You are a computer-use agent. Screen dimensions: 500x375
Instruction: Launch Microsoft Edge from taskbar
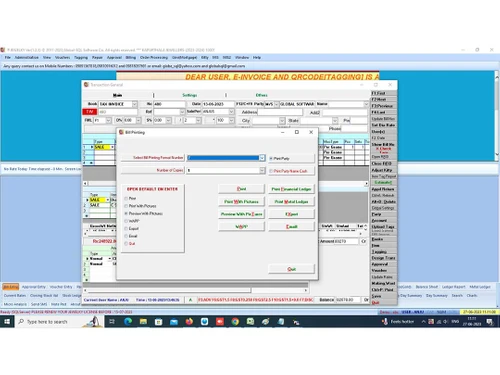pyautogui.click(x=128, y=322)
